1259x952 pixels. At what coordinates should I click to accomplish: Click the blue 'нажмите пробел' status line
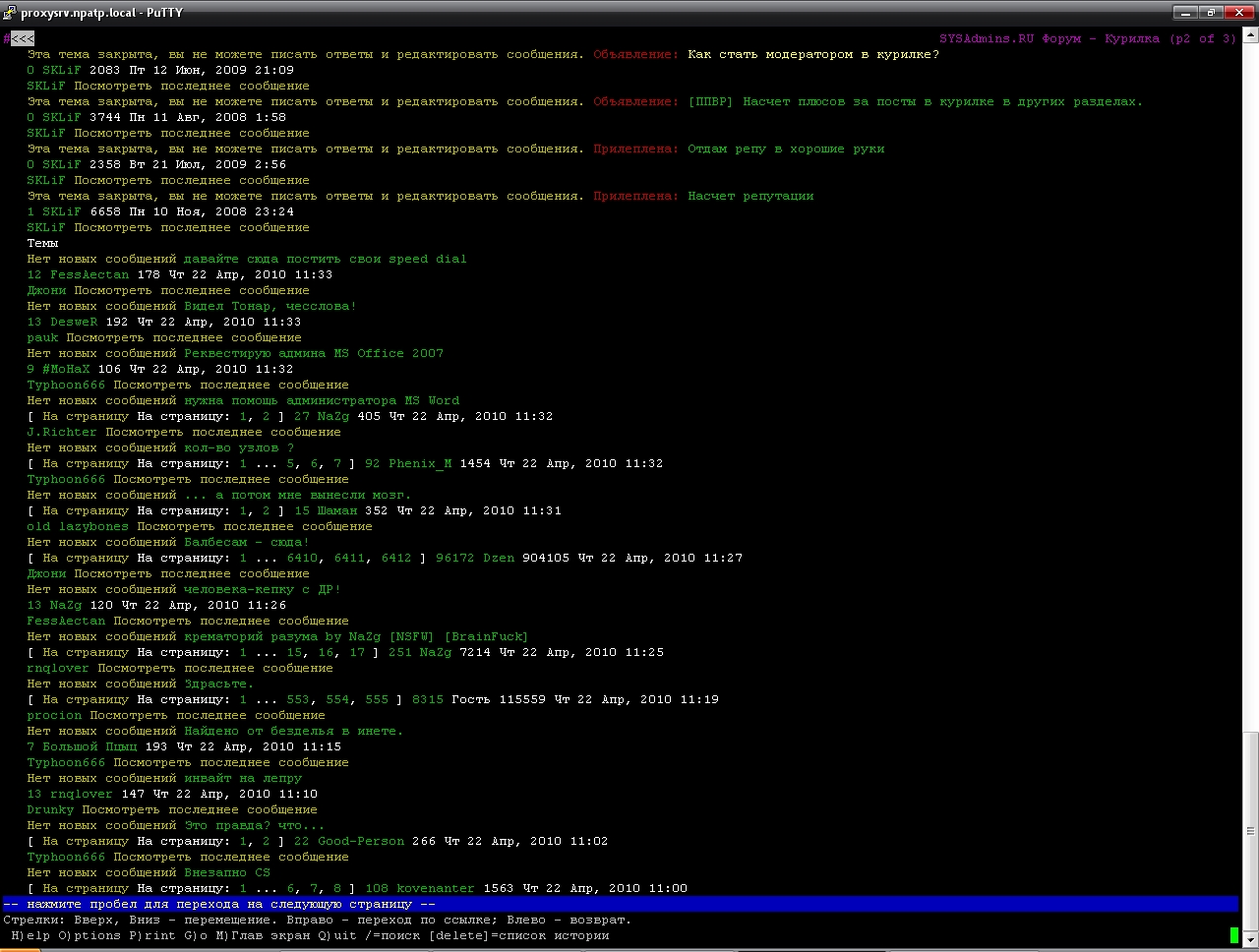pyautogui.click(x=621, y=904)
